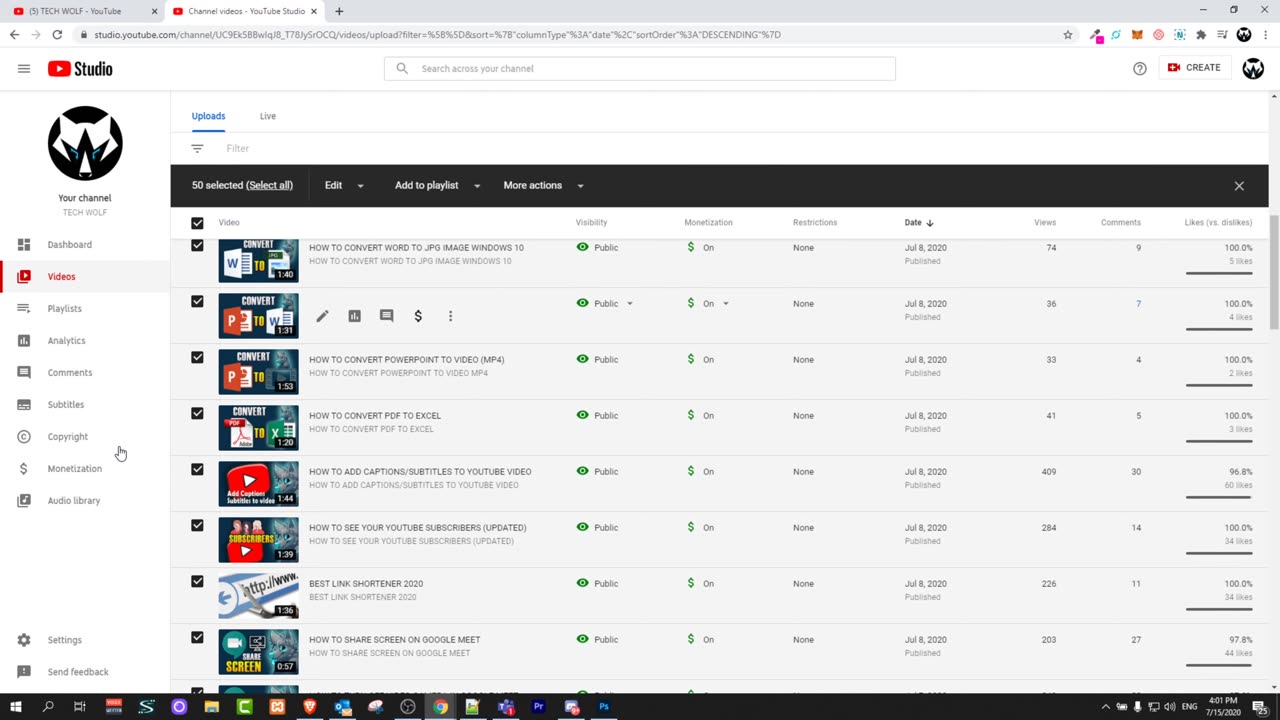Go to Comments in sidebar
The image size is (1280, 720).
85,372
